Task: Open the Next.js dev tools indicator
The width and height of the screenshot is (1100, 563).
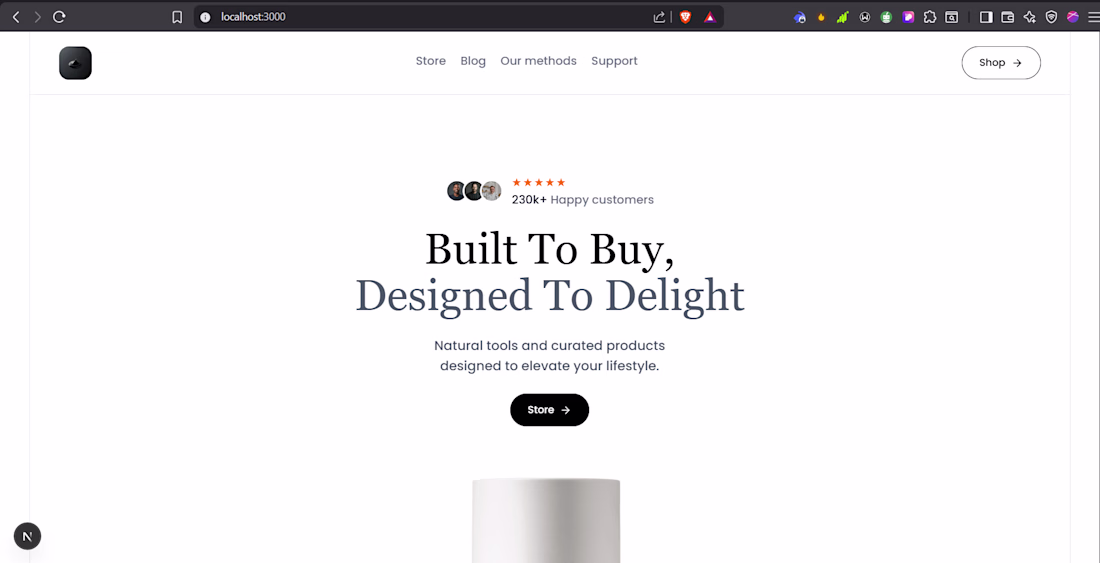Action: (x=27, y=536)
